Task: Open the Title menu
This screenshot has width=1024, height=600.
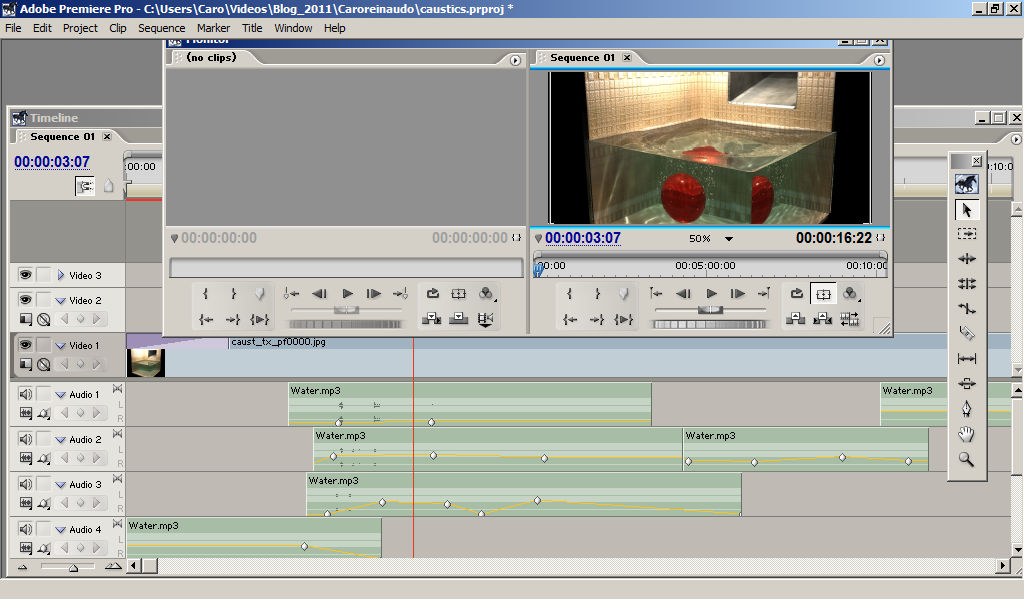Action: click(252, 28)
